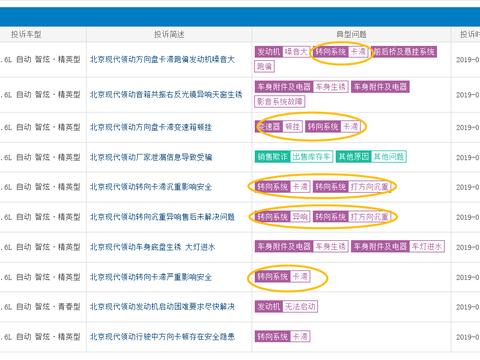
Task: Open complaint 北京现代领动厂家泄漏信息导致受骗
Action: (x=151, y=157)
